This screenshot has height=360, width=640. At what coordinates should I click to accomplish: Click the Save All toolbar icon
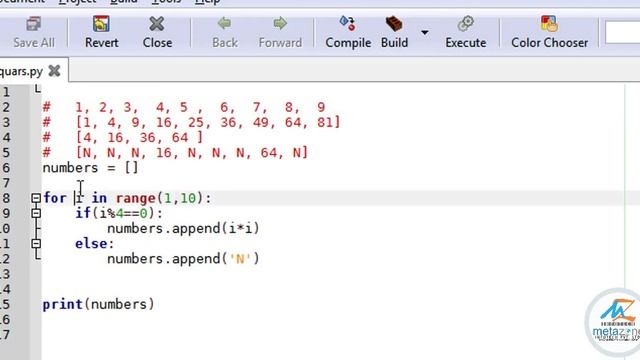pos(33,32)
